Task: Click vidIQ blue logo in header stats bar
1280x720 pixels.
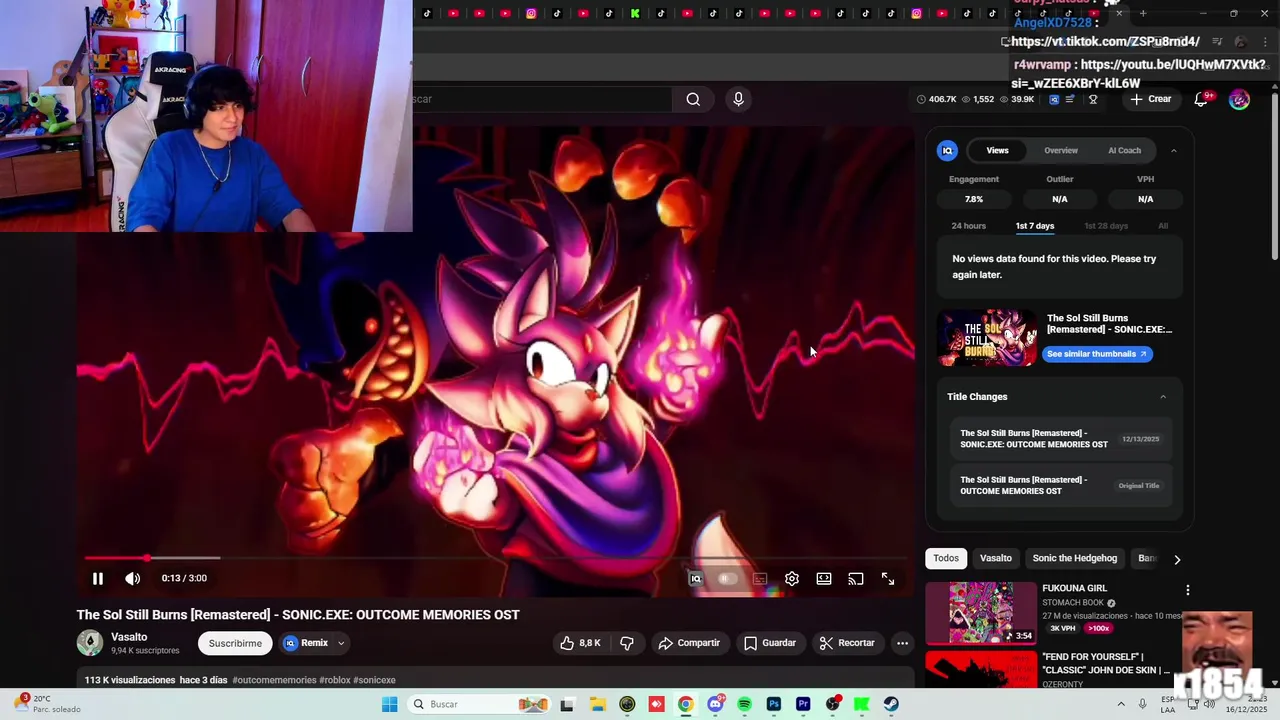Action: coord(1053,99)
